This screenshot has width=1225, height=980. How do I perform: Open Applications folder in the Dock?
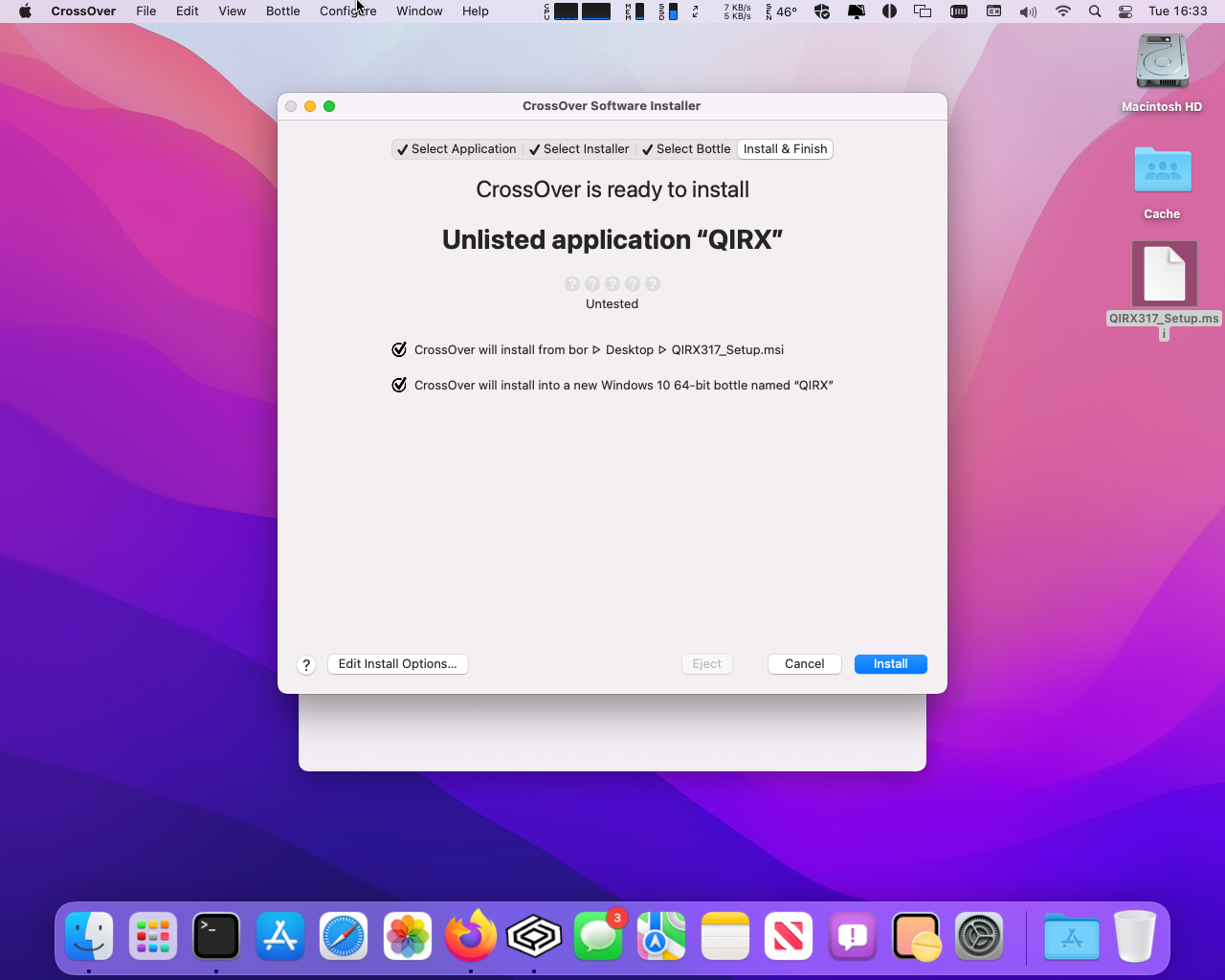(x=1072, y=935)
